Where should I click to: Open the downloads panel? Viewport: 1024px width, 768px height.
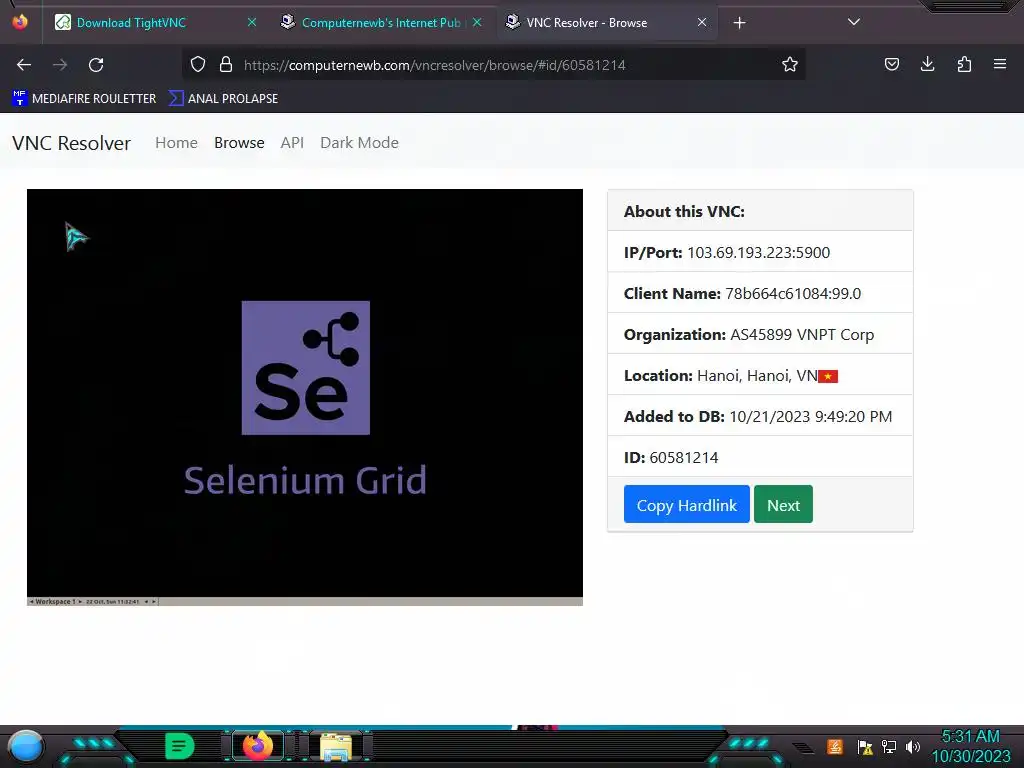click(x=927, y=64)
